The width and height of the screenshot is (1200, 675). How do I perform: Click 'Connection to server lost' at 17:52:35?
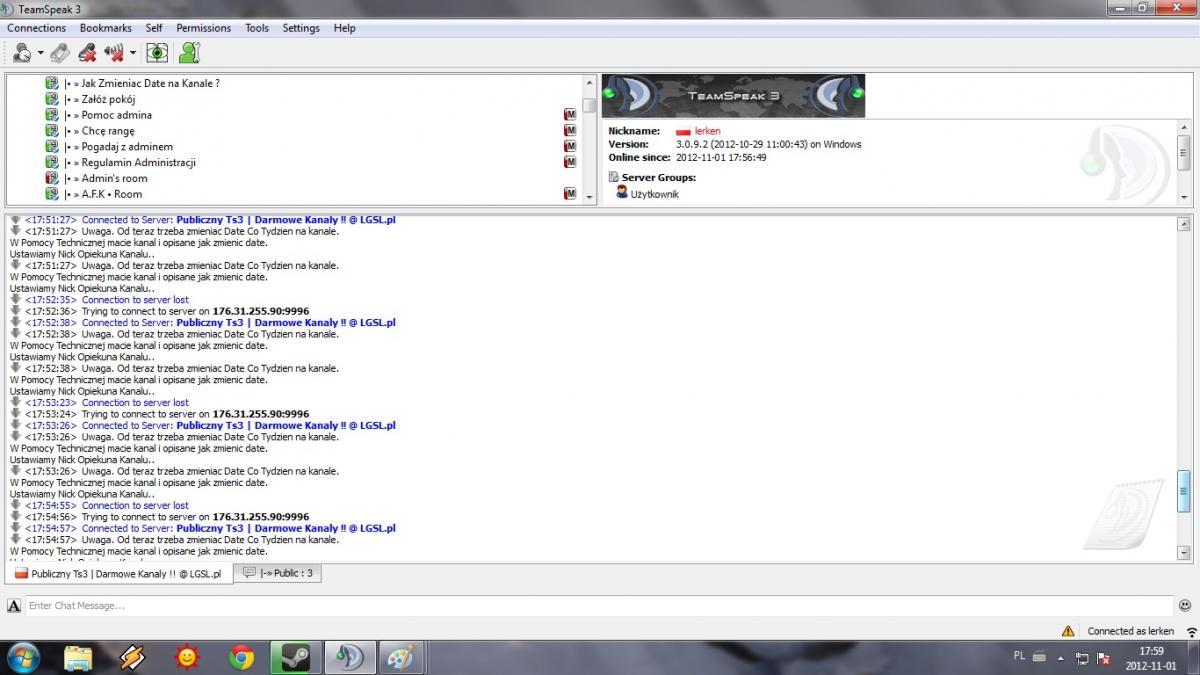pyautogui.click(x=135, y=300)
